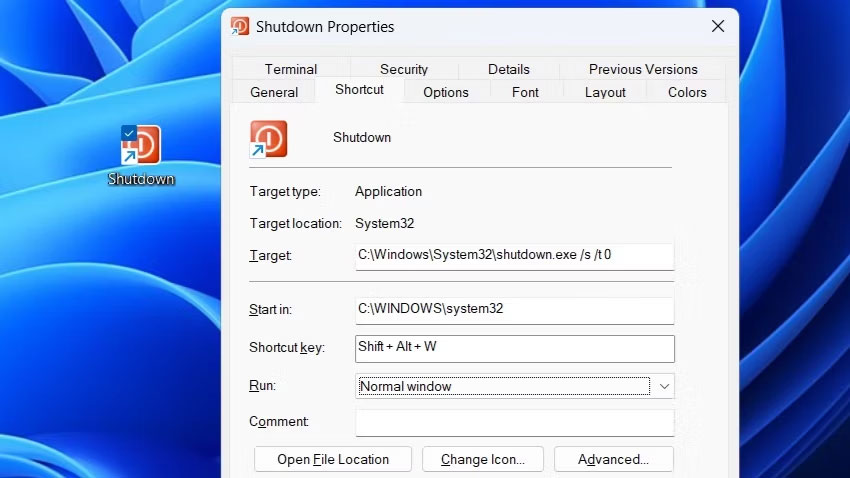Screen dimensions: 850x478
Task: Select the General tab
Action: tap(274, 92)
